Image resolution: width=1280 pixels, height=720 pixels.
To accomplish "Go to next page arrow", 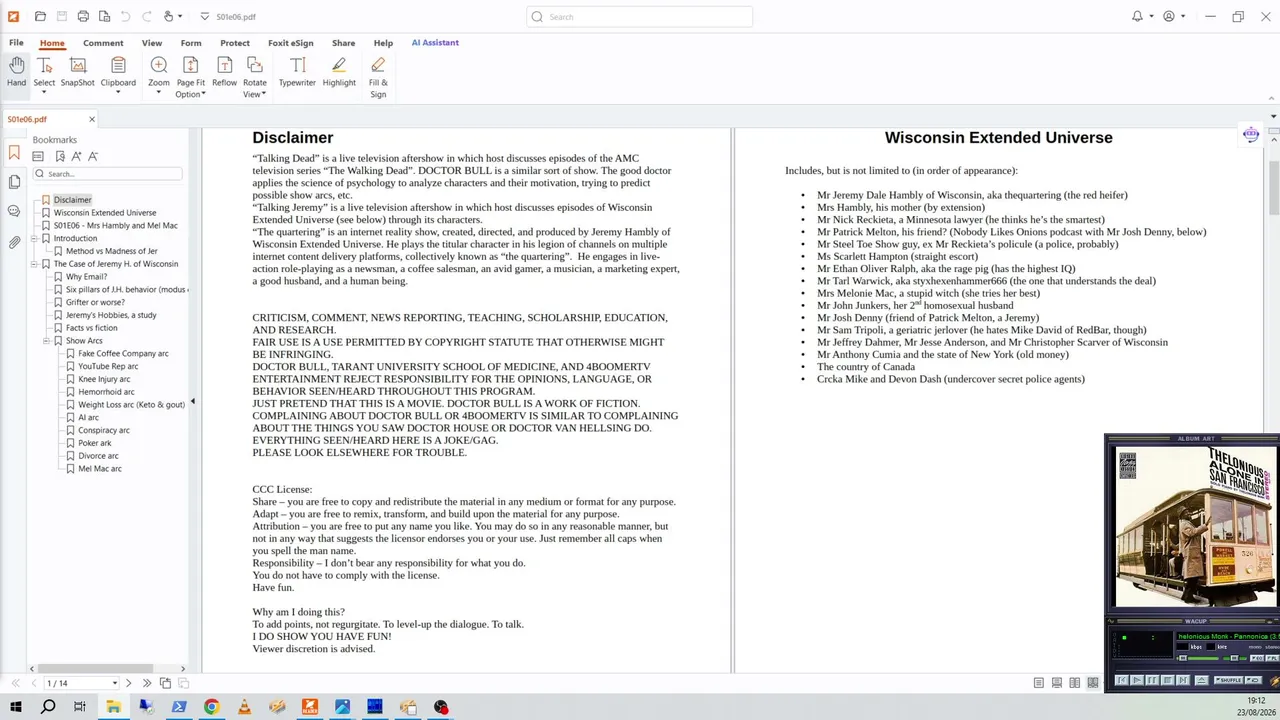I will (x=128, y=683).
